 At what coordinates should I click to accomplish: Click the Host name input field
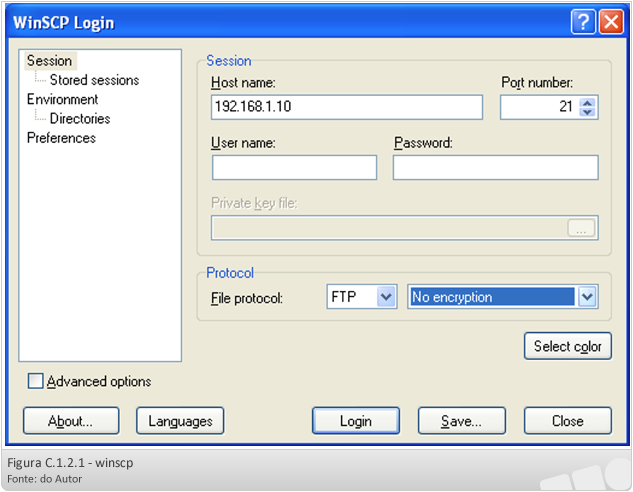tap(347, 107)
